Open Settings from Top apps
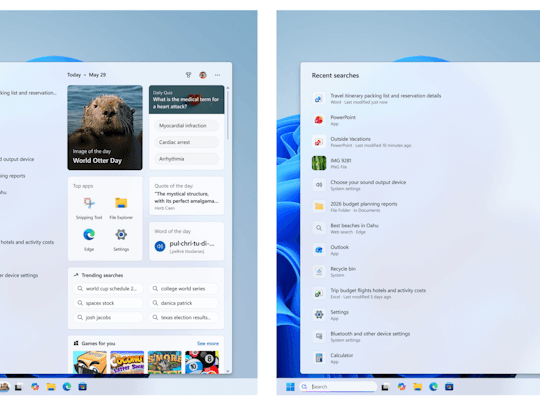Image resolution: width=540 pixels, height=405 pixels. tap(121, 239)
